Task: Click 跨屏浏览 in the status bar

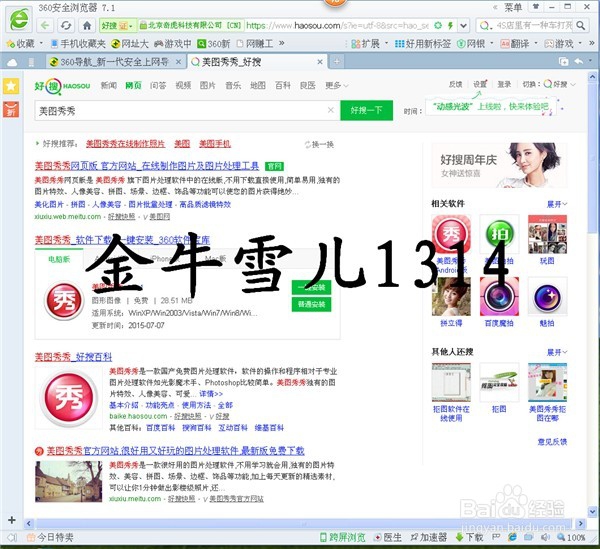Action: 342,537
